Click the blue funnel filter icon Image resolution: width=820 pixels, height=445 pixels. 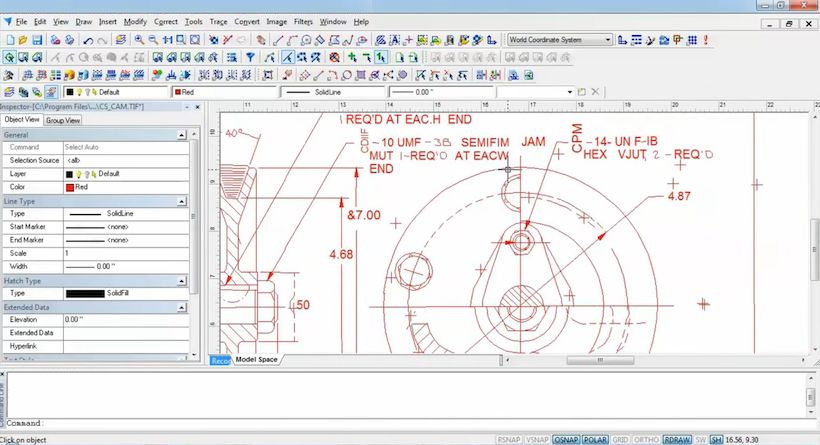250,58
